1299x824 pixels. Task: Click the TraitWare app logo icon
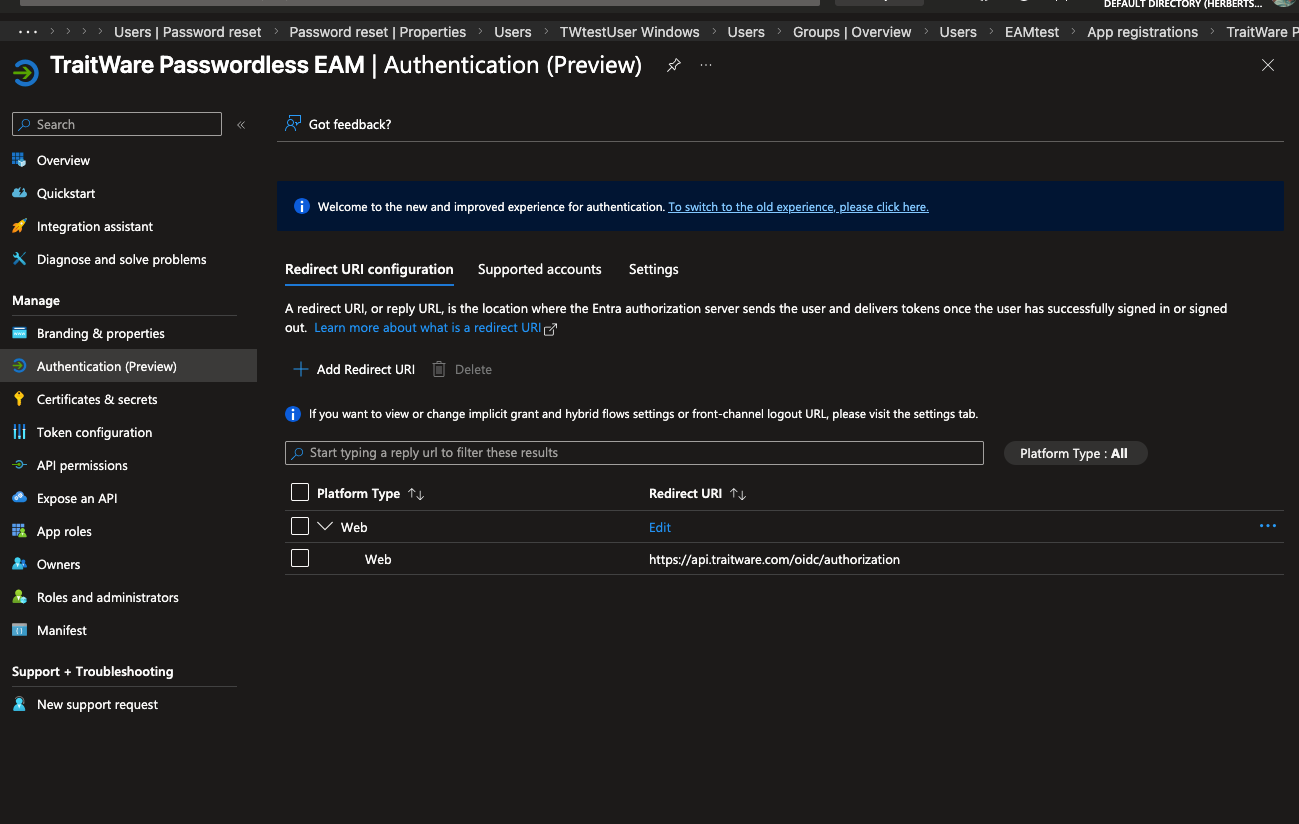(x=25, y=71)
